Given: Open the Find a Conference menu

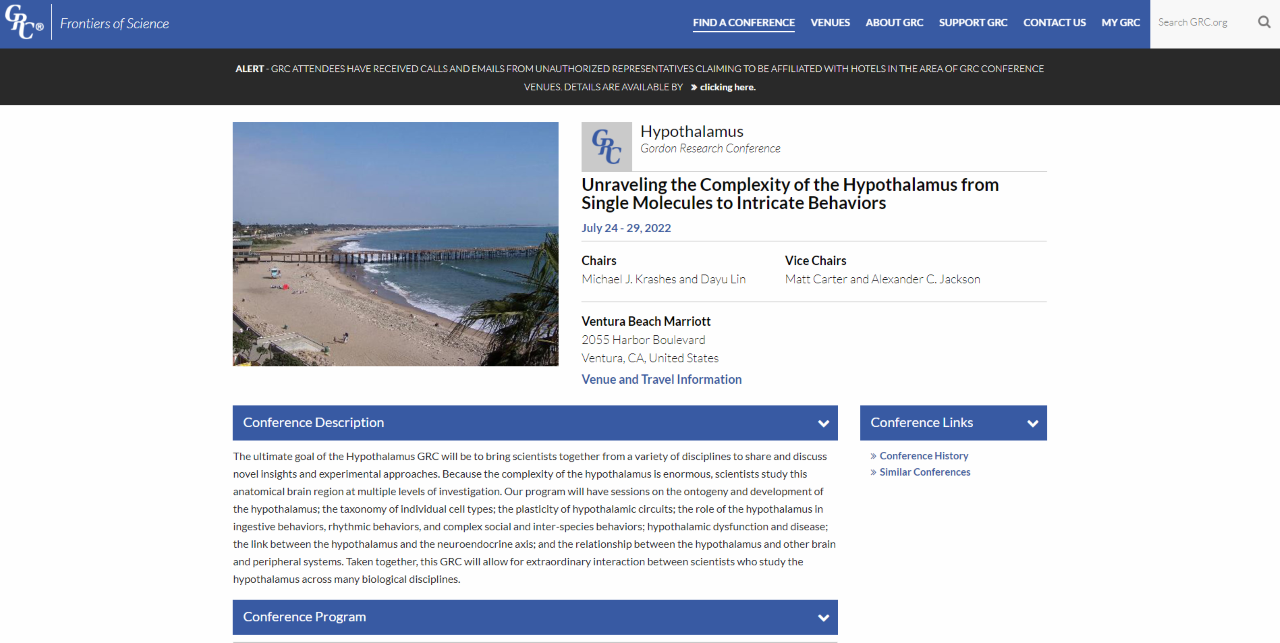Looking at the screenshot, I should tap(743, 23).
